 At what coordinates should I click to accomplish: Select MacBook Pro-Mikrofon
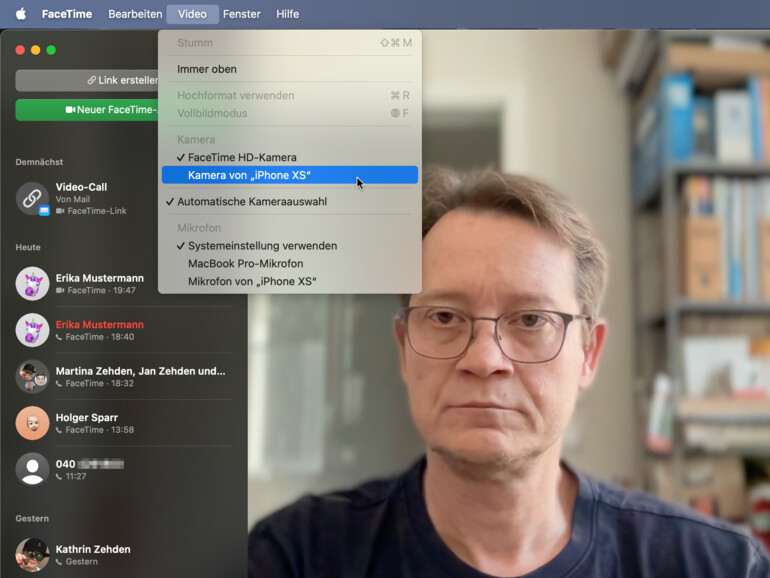tap(290, 263)
